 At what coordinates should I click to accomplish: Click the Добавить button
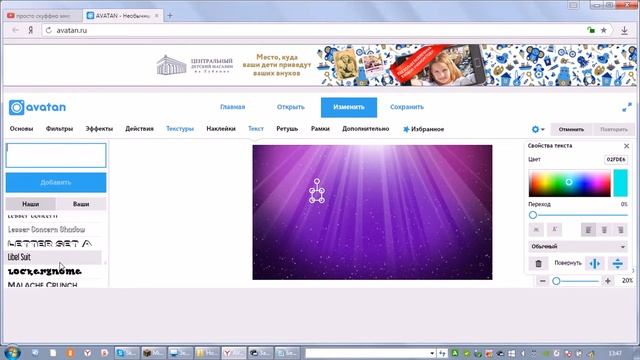coord(56,182)
